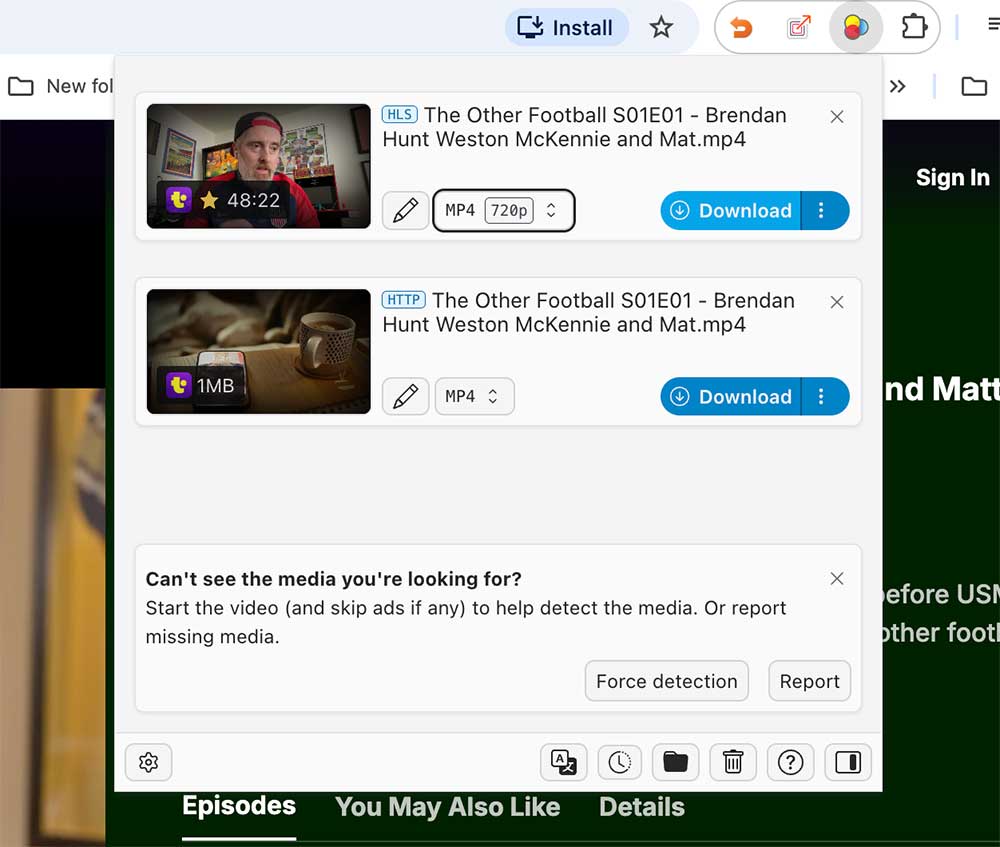Screen dimensions: 1000x847
Task: Select the Episodes tab
Action: point(239,806)
